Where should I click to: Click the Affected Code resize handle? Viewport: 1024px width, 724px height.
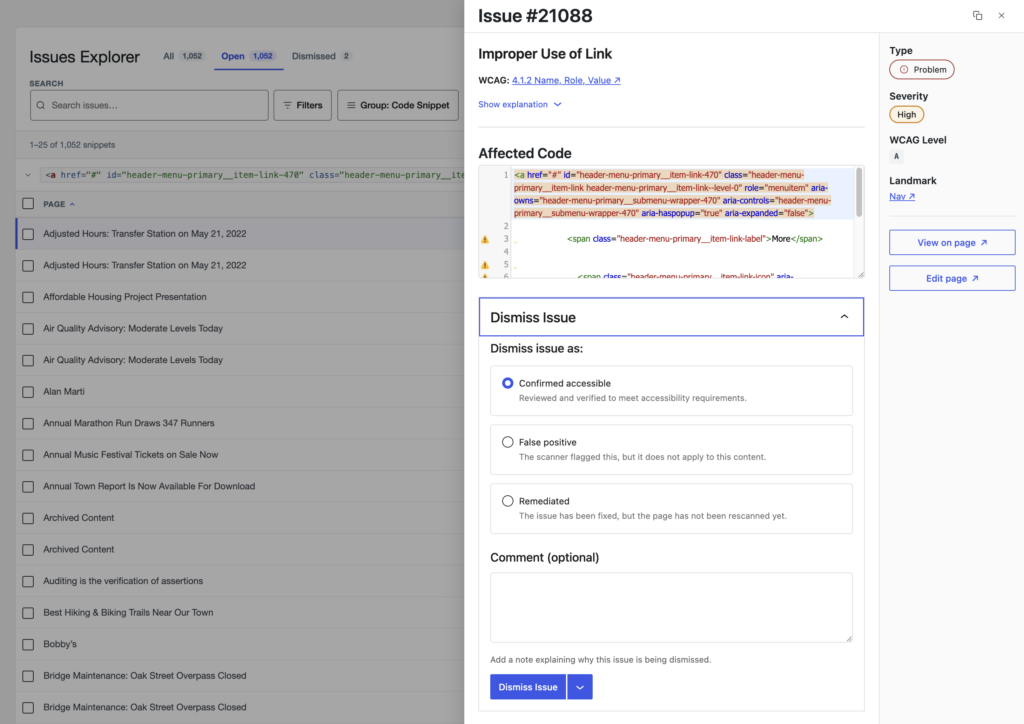coord(860,274)
